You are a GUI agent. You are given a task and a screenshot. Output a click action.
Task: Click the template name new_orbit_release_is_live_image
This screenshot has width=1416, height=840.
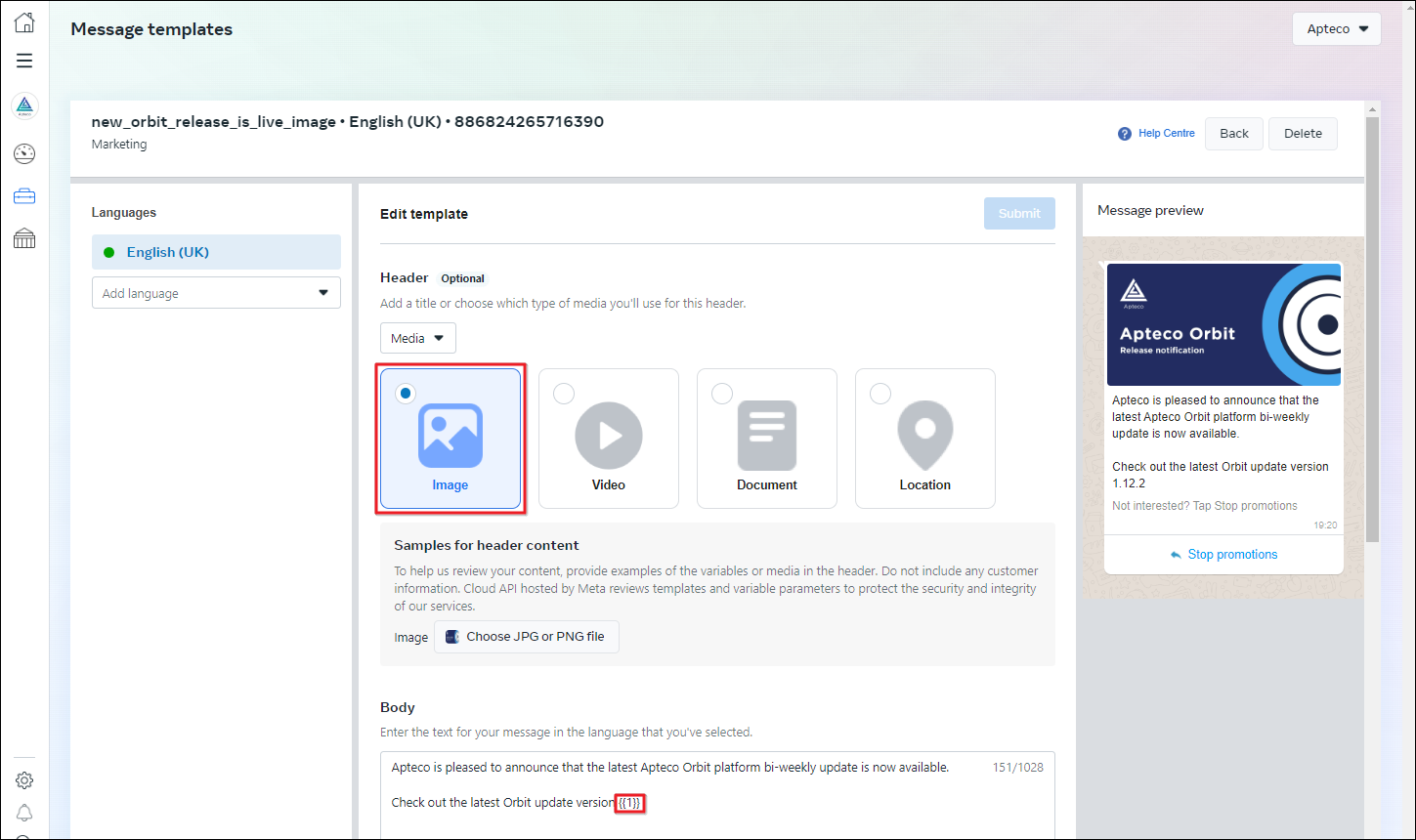click(x=214, y=122)
